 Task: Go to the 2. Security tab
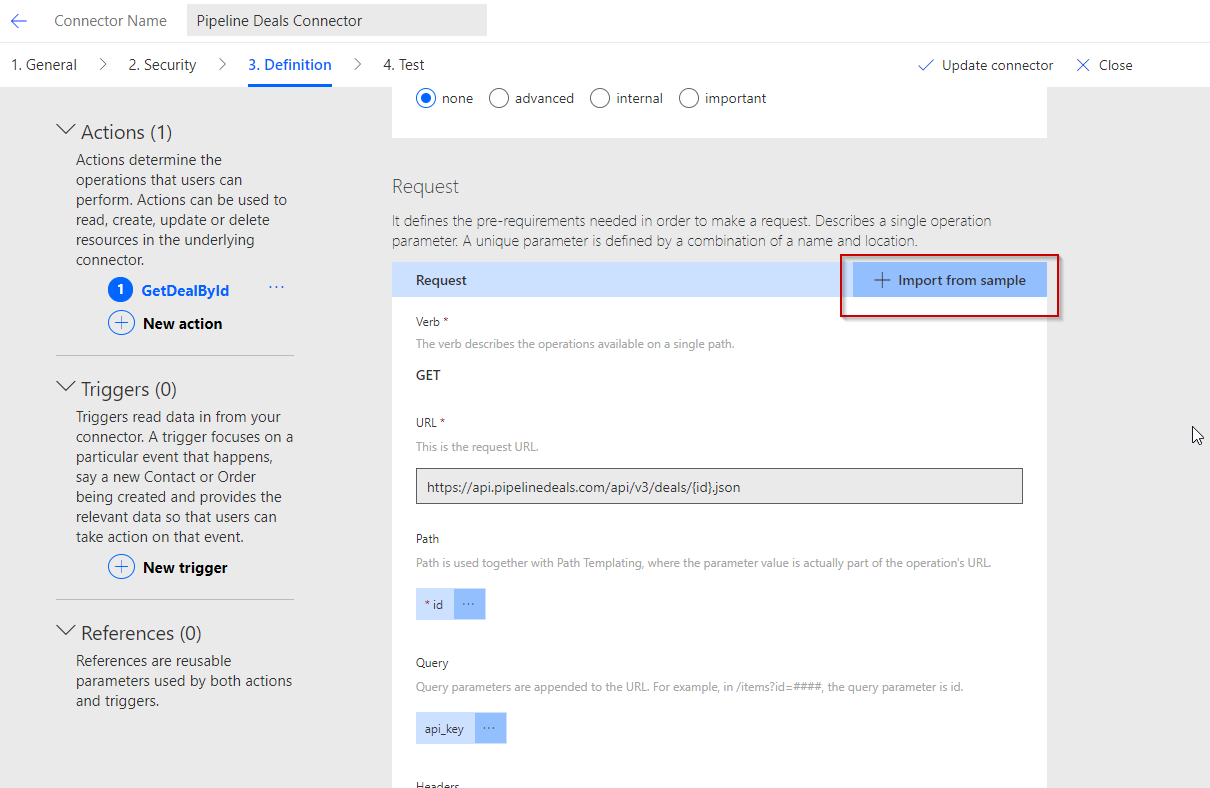tap(162, 65)
